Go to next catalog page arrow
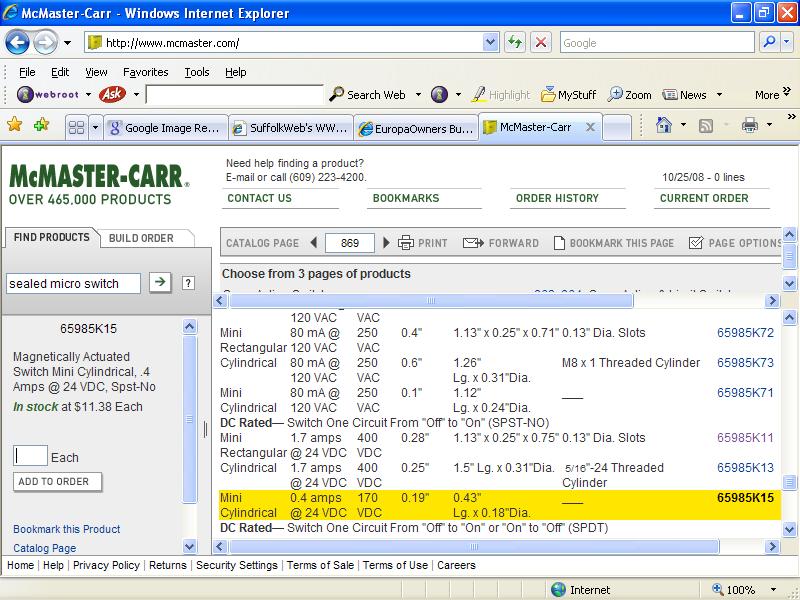Screen dimensions: 800x600 coord(387,243)
